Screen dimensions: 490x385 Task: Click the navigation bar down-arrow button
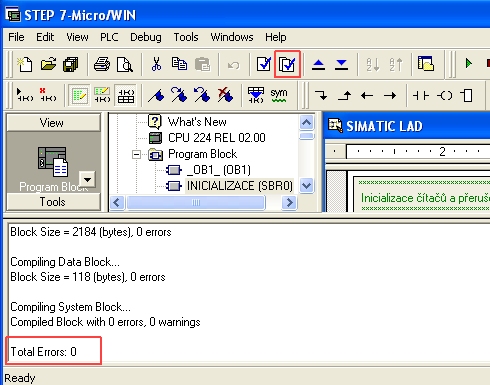click(x=87, y=180)
